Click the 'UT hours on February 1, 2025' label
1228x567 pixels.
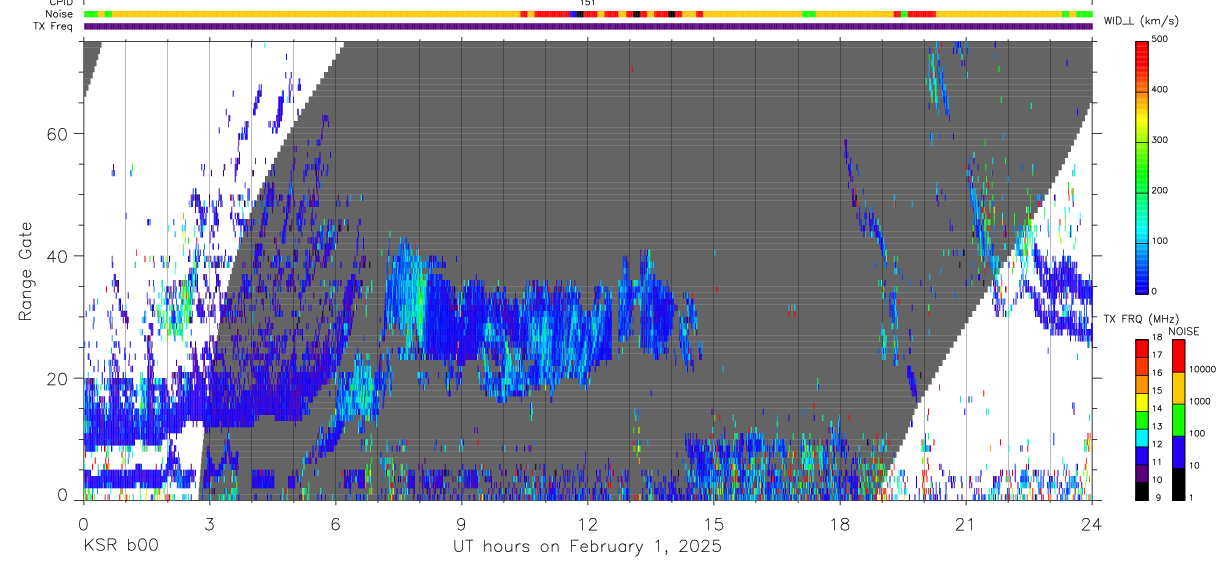(x=588, y=547)
